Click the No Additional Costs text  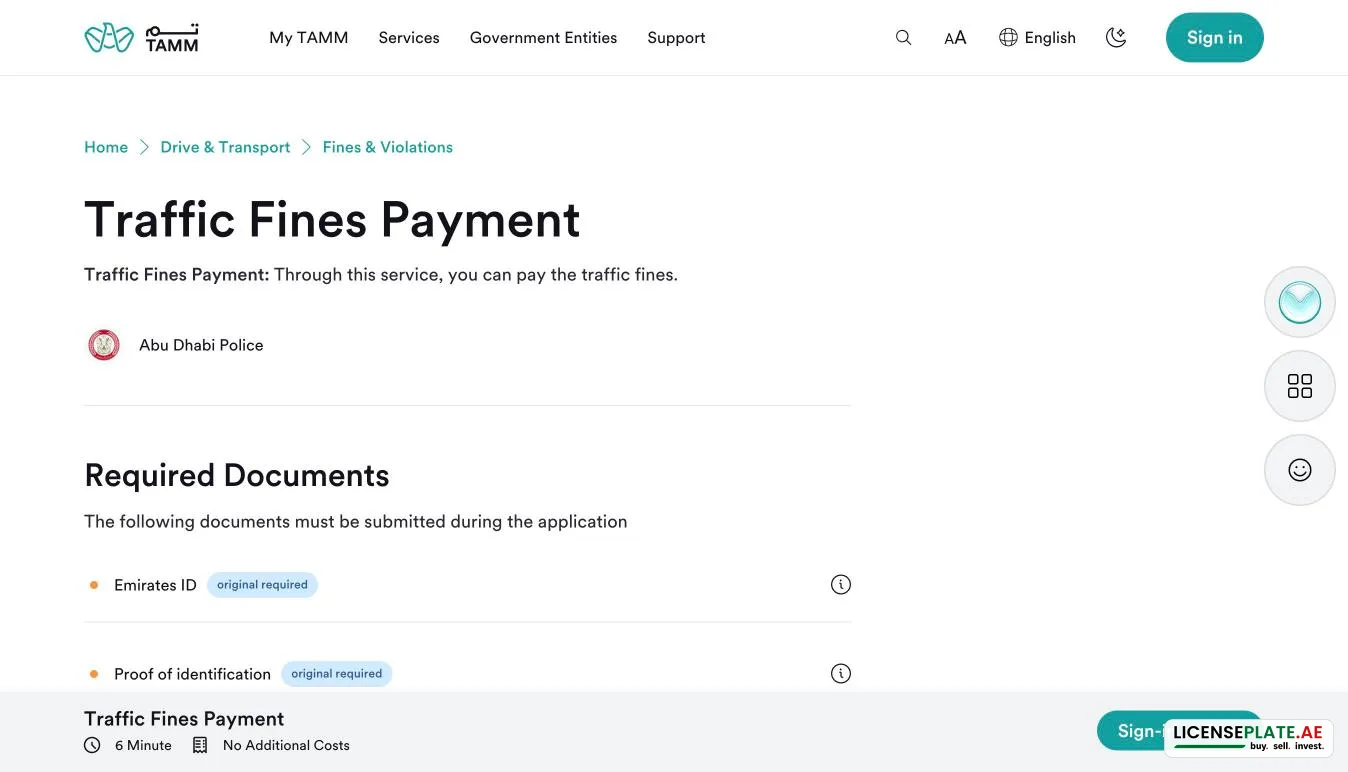286,745
